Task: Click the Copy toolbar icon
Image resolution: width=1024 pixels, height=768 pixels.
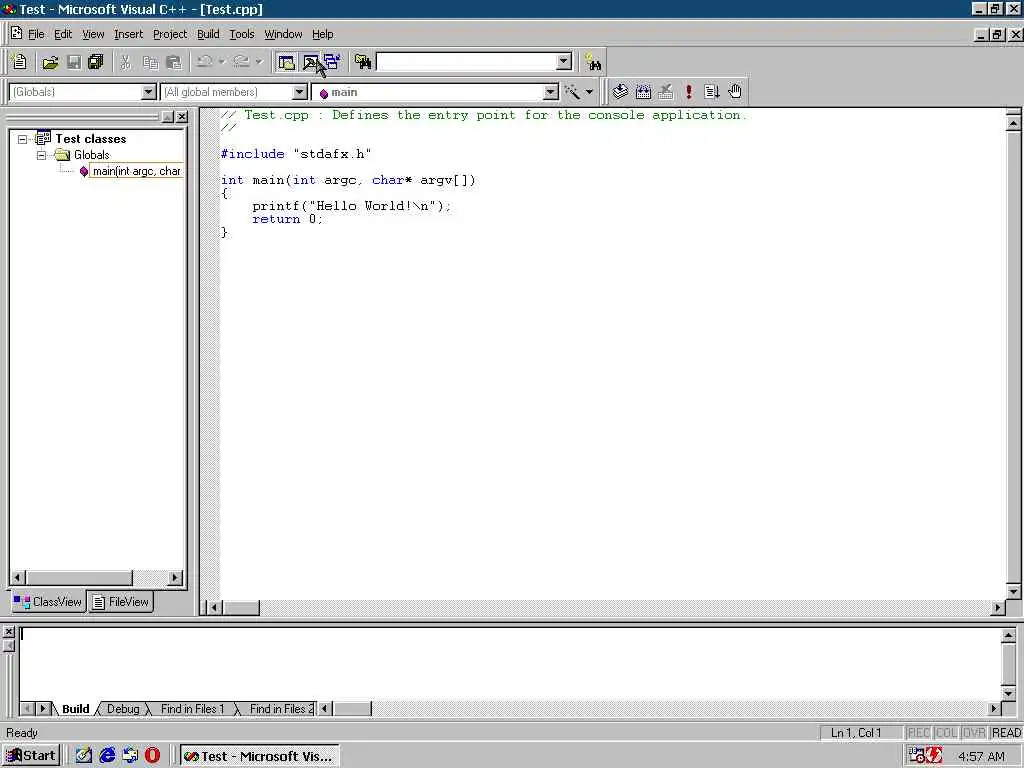Action: coord(150,62)
